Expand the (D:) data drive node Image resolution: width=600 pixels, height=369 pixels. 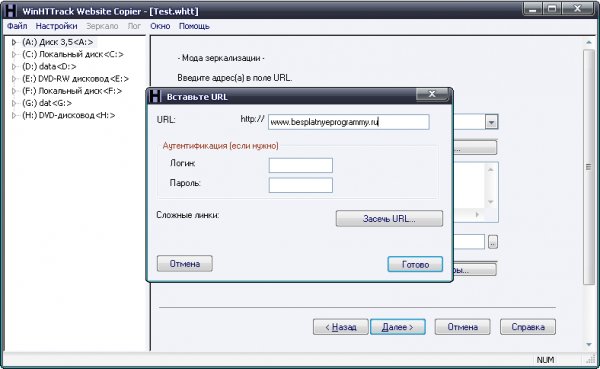(x=14, y=67)
